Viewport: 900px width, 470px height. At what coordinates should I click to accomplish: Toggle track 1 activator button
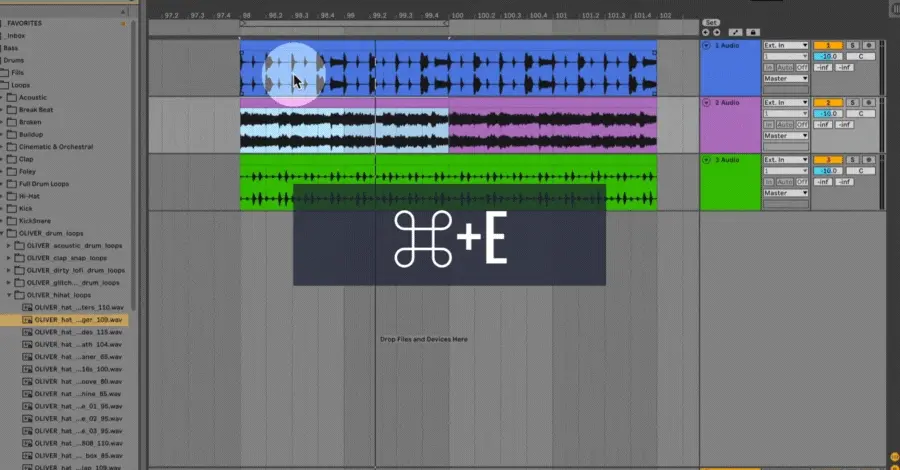coord(828,45)
